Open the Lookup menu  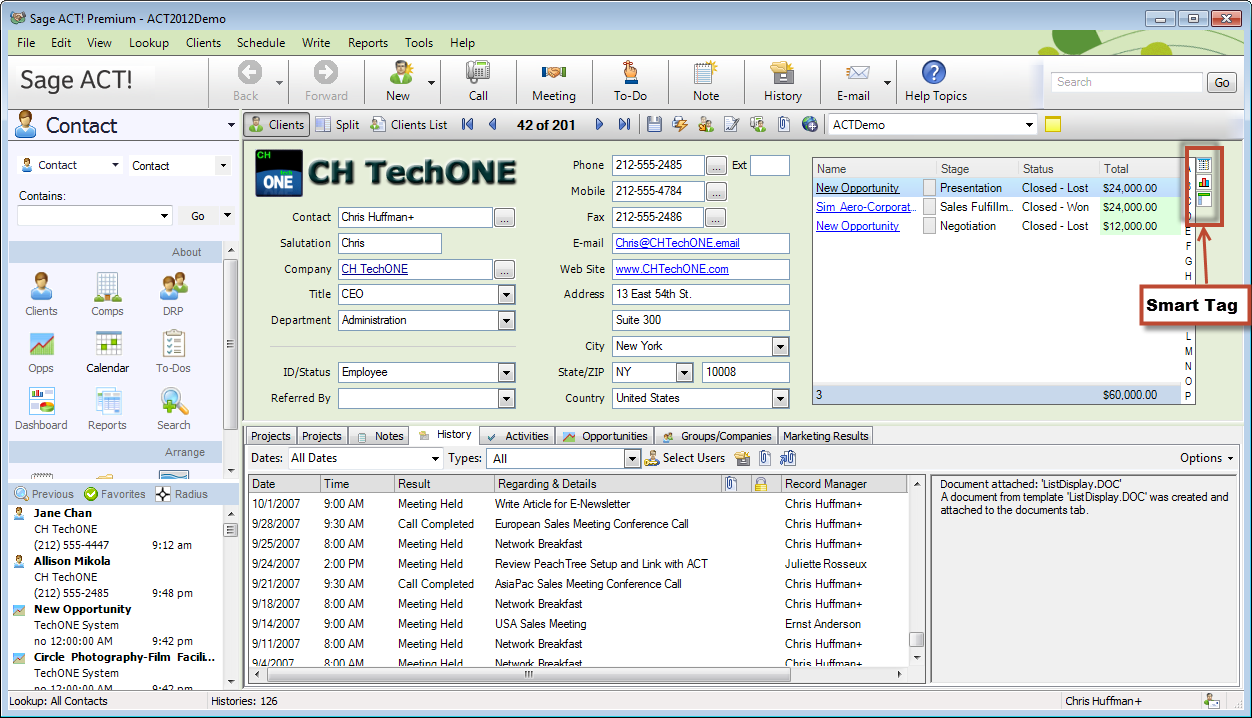pos(149,43)
